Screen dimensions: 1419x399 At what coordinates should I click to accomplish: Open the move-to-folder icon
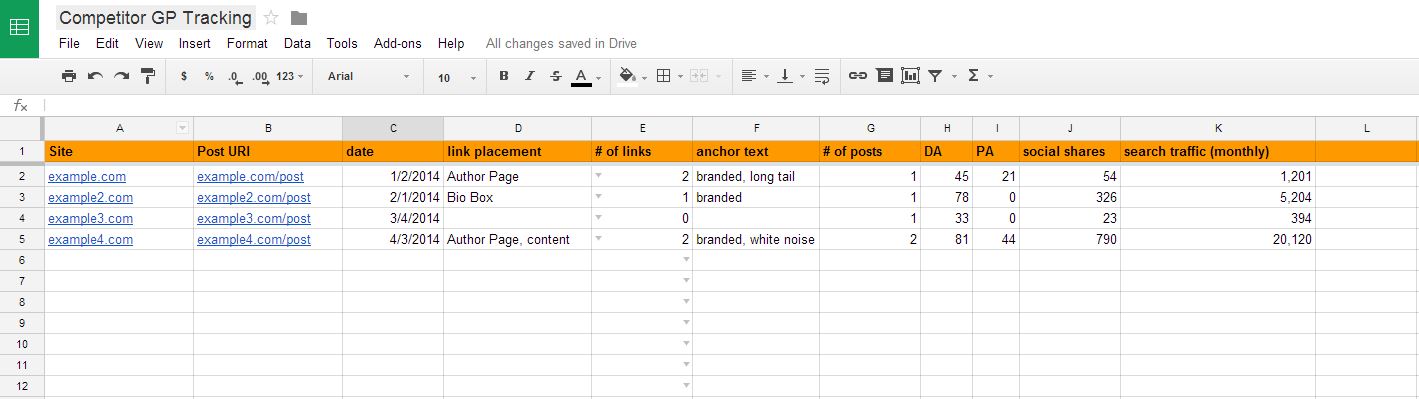click(298, 18)
